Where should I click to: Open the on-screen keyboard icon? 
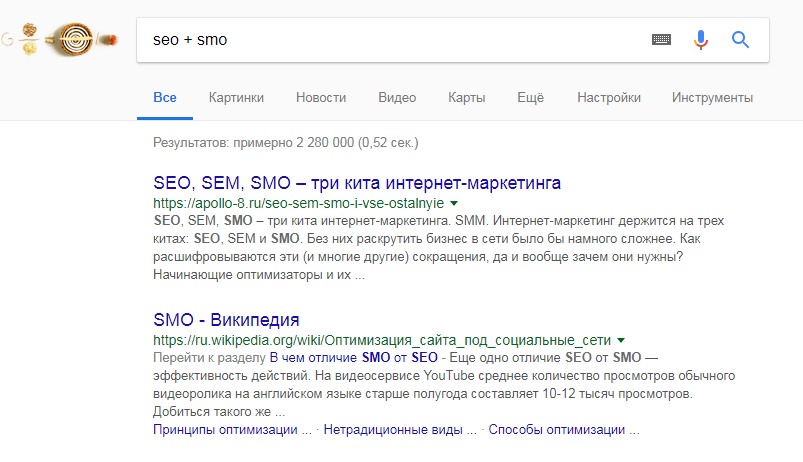(x=661, y=40)
